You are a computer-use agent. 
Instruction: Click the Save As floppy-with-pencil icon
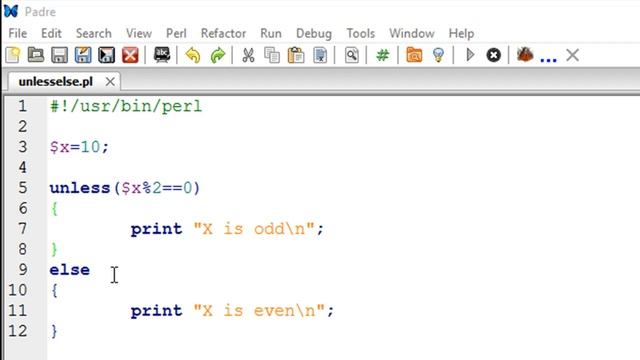(83, 55)
